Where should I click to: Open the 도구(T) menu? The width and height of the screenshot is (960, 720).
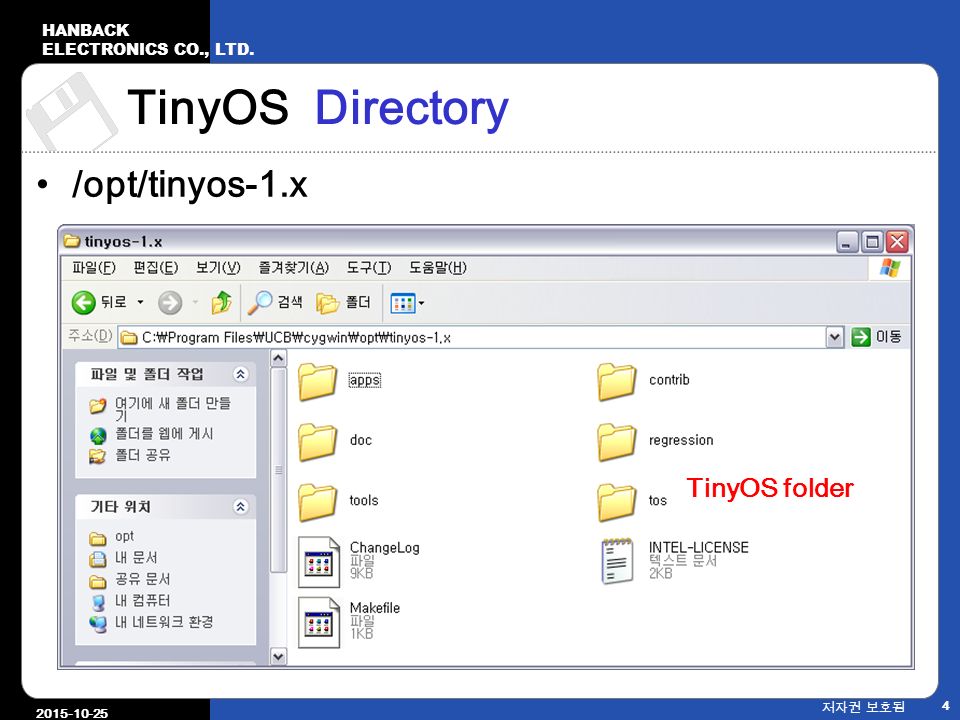tap(369, 268)
